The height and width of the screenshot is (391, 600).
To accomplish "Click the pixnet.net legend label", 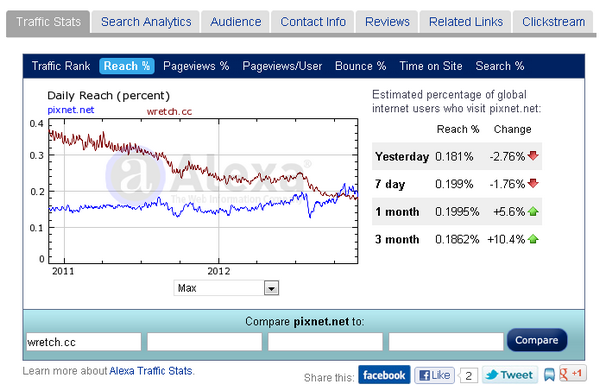I will [71, 110].
